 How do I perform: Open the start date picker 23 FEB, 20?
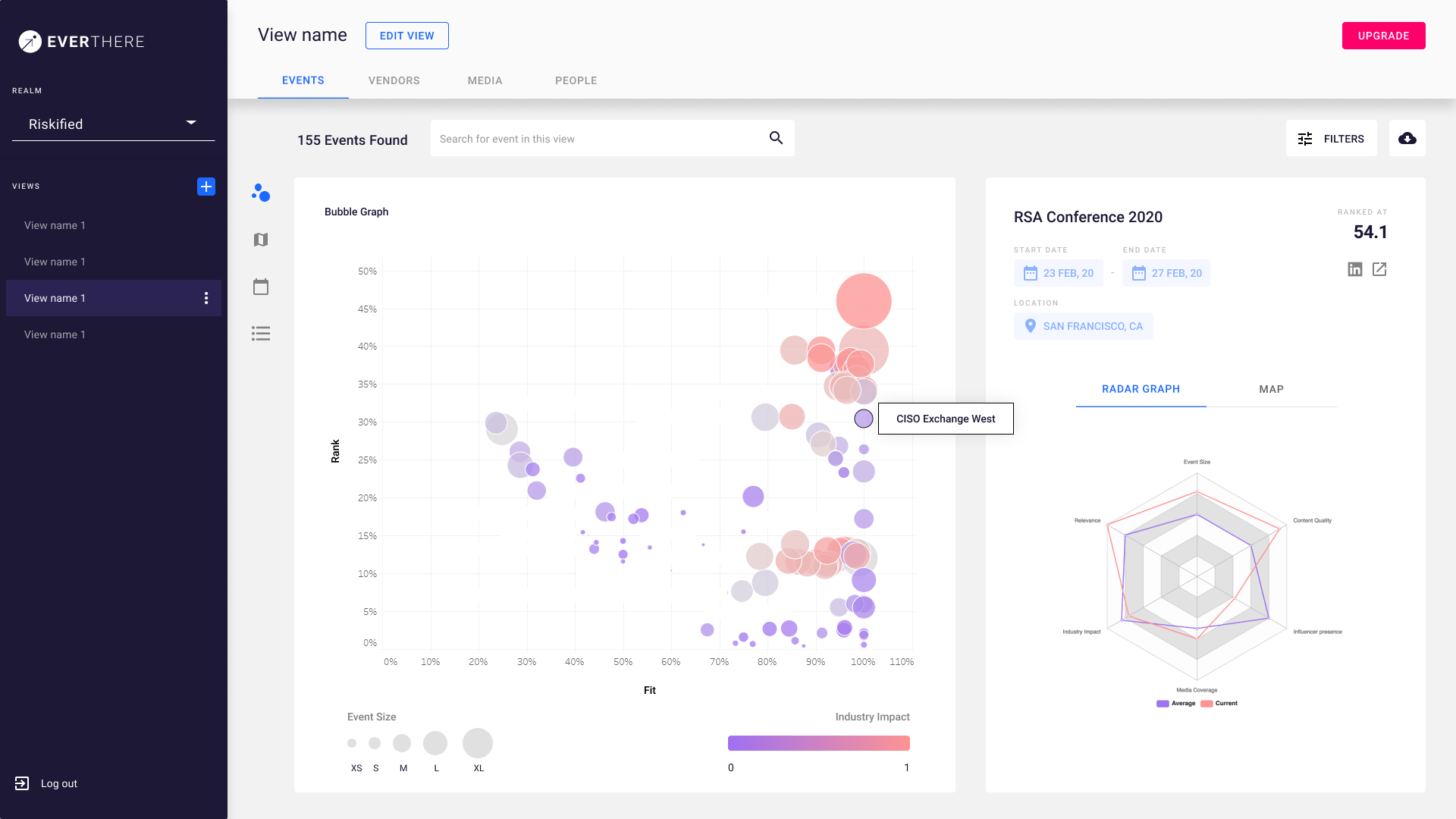click(1059, 273)
